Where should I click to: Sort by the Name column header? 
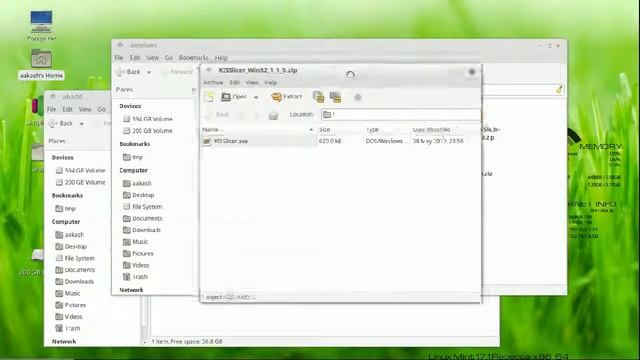258,129
